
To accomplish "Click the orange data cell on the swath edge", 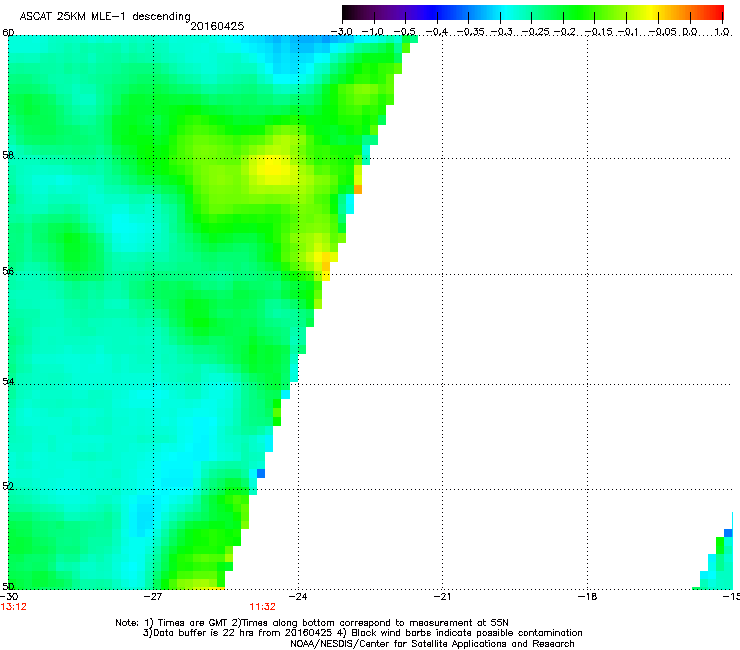I will (358, 189).
